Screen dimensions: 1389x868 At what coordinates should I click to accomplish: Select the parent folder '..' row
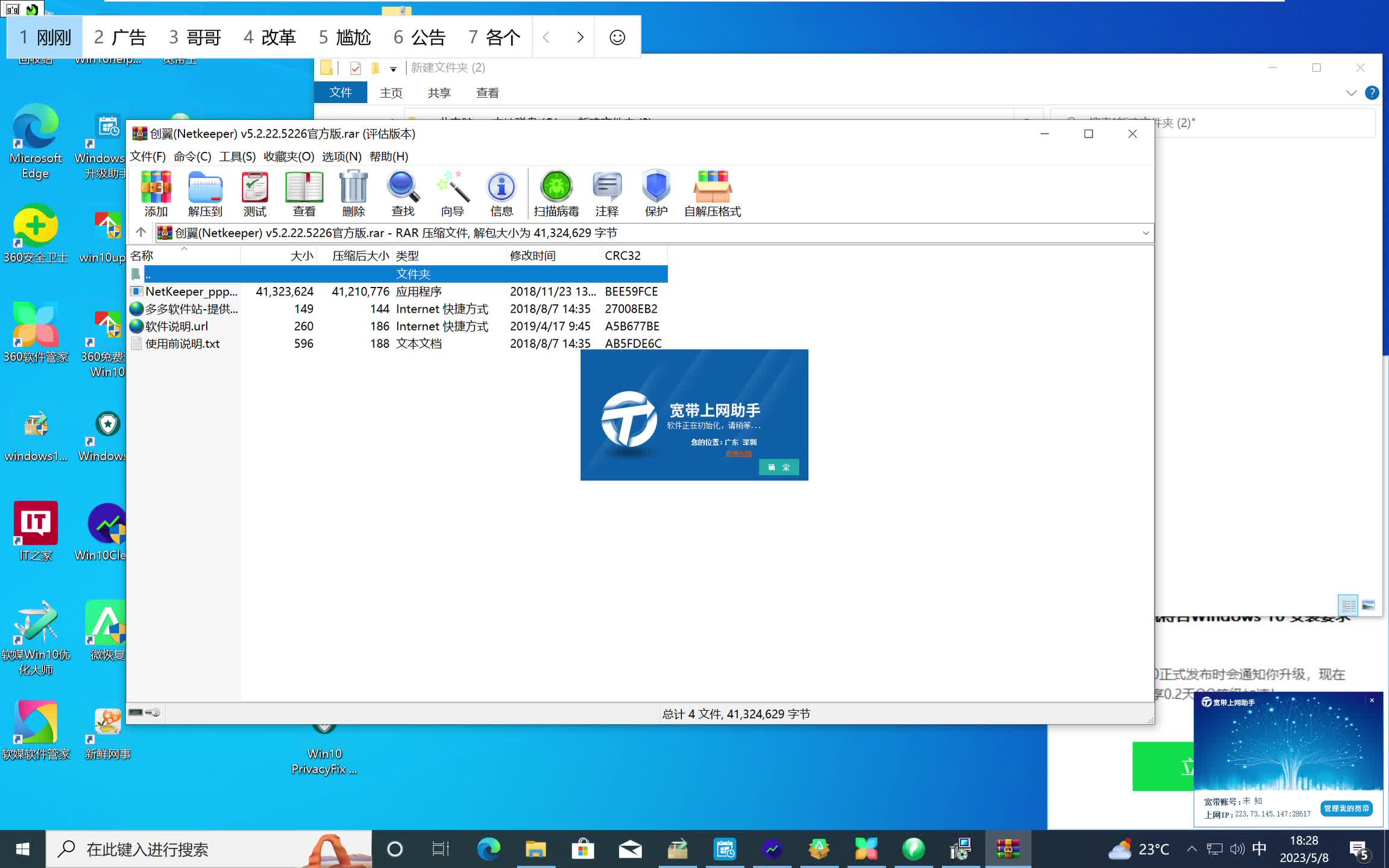point(398,274)
